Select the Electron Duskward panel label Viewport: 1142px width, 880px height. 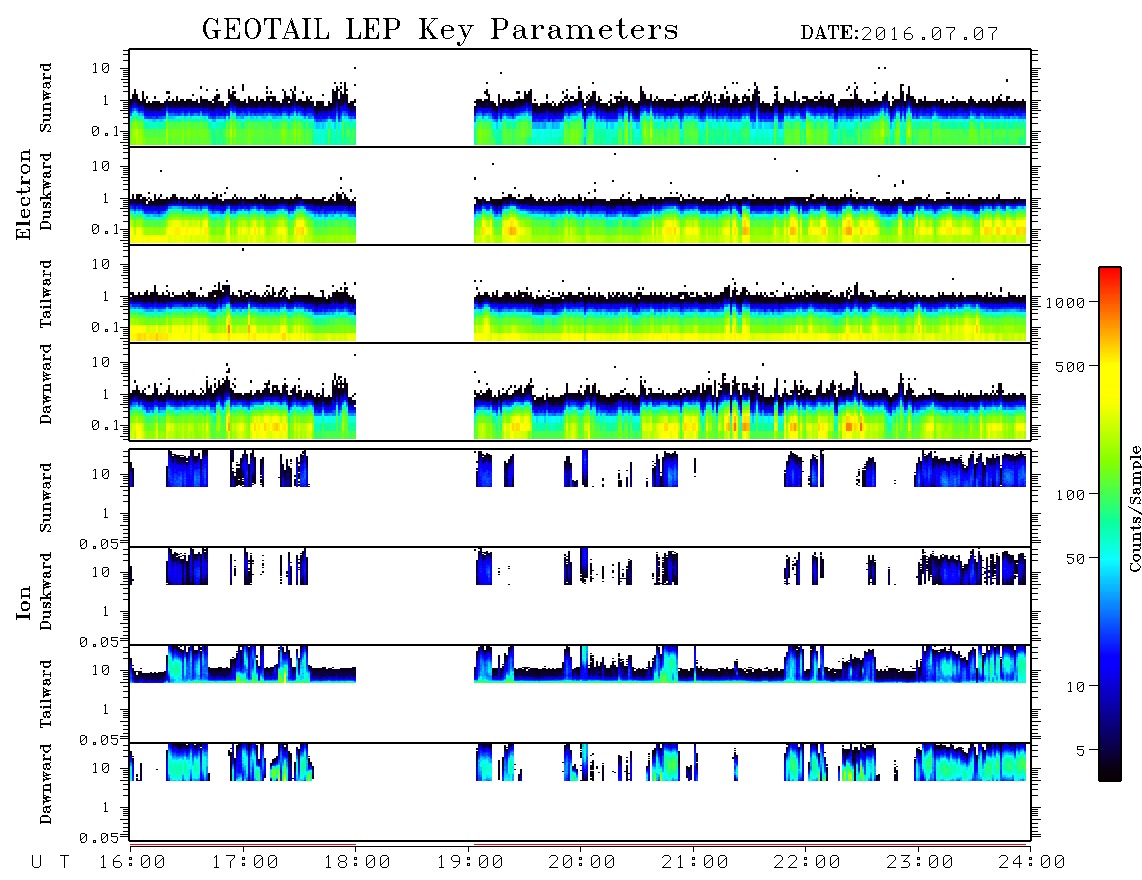coord(46,191)
